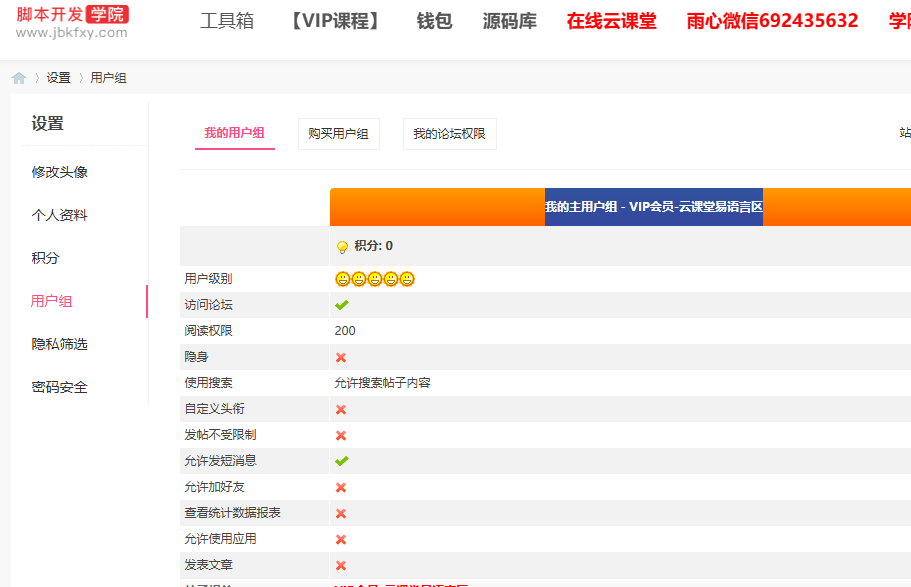Screen dimensions: 911x587
Task: Click the 访问论坛 row label
Action: point(209,305)
